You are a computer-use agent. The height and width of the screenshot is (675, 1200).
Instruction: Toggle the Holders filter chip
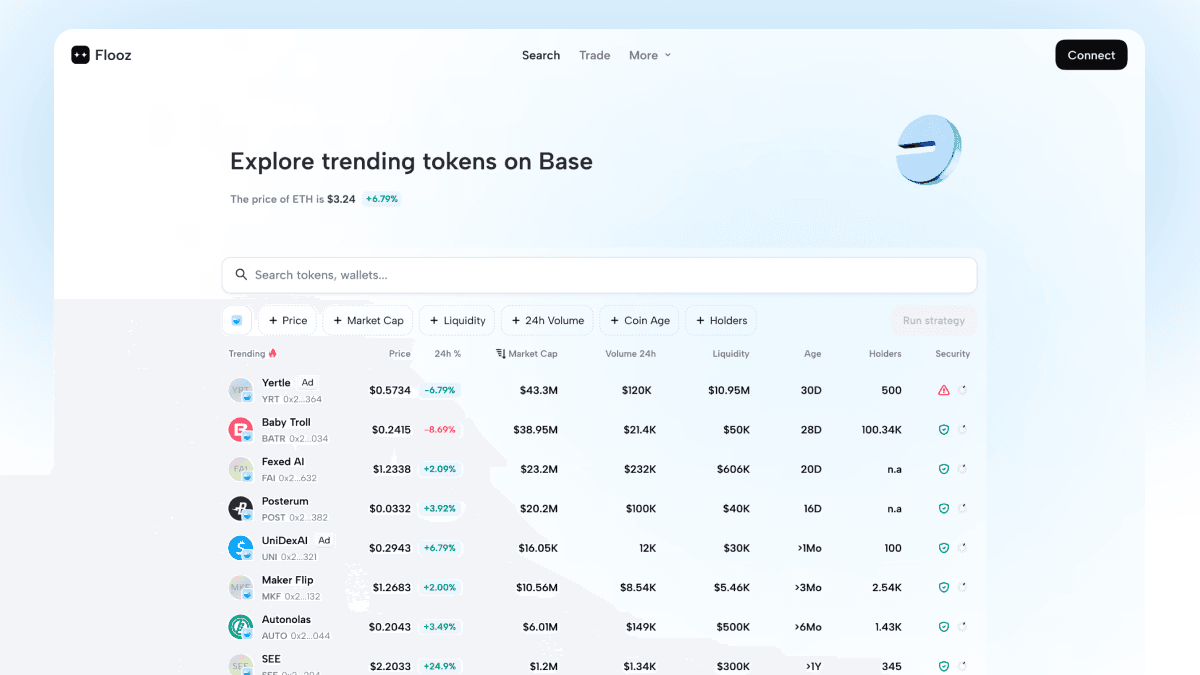click(720, 320)
